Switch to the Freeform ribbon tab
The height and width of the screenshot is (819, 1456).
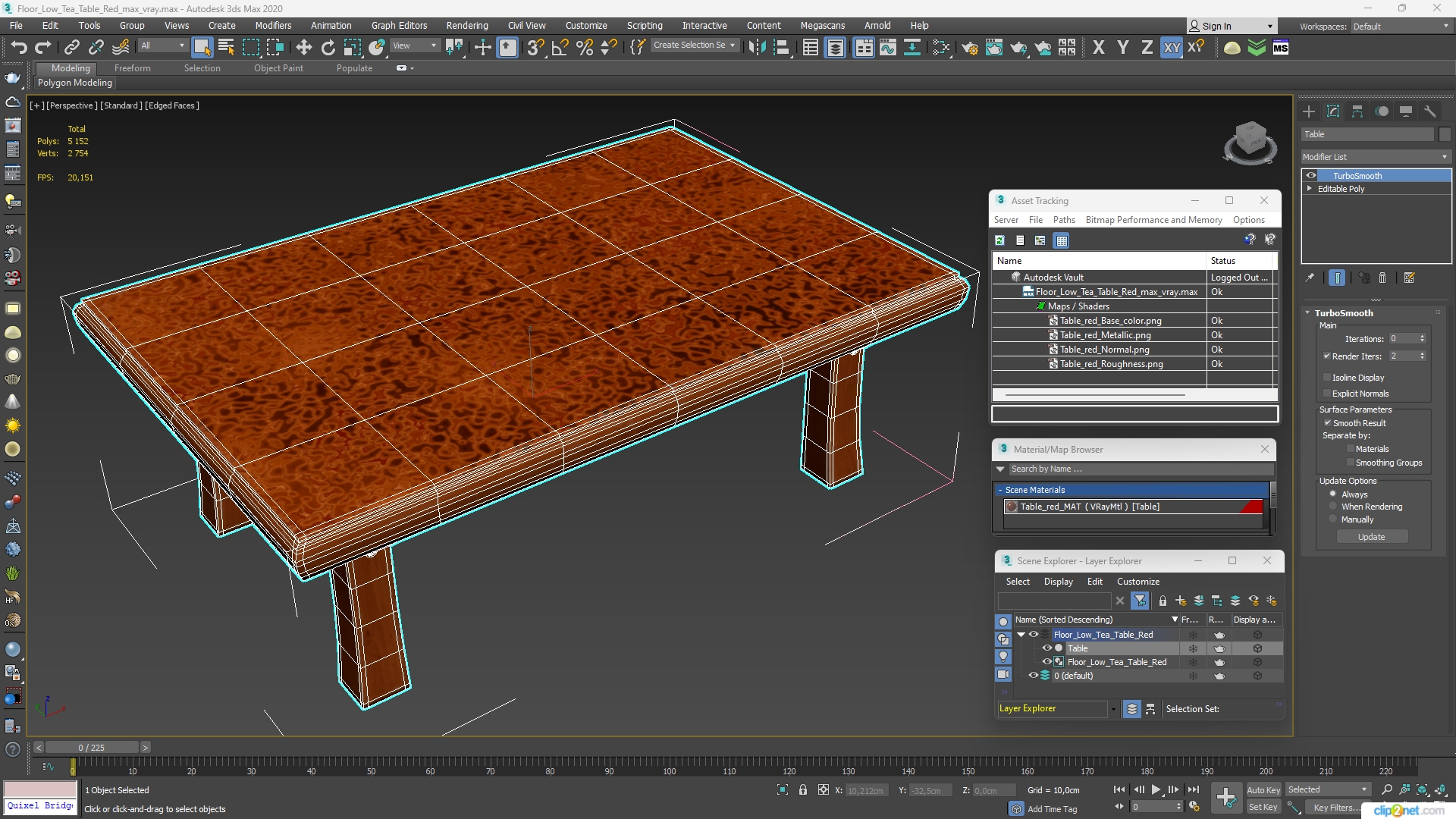point(132,68)
